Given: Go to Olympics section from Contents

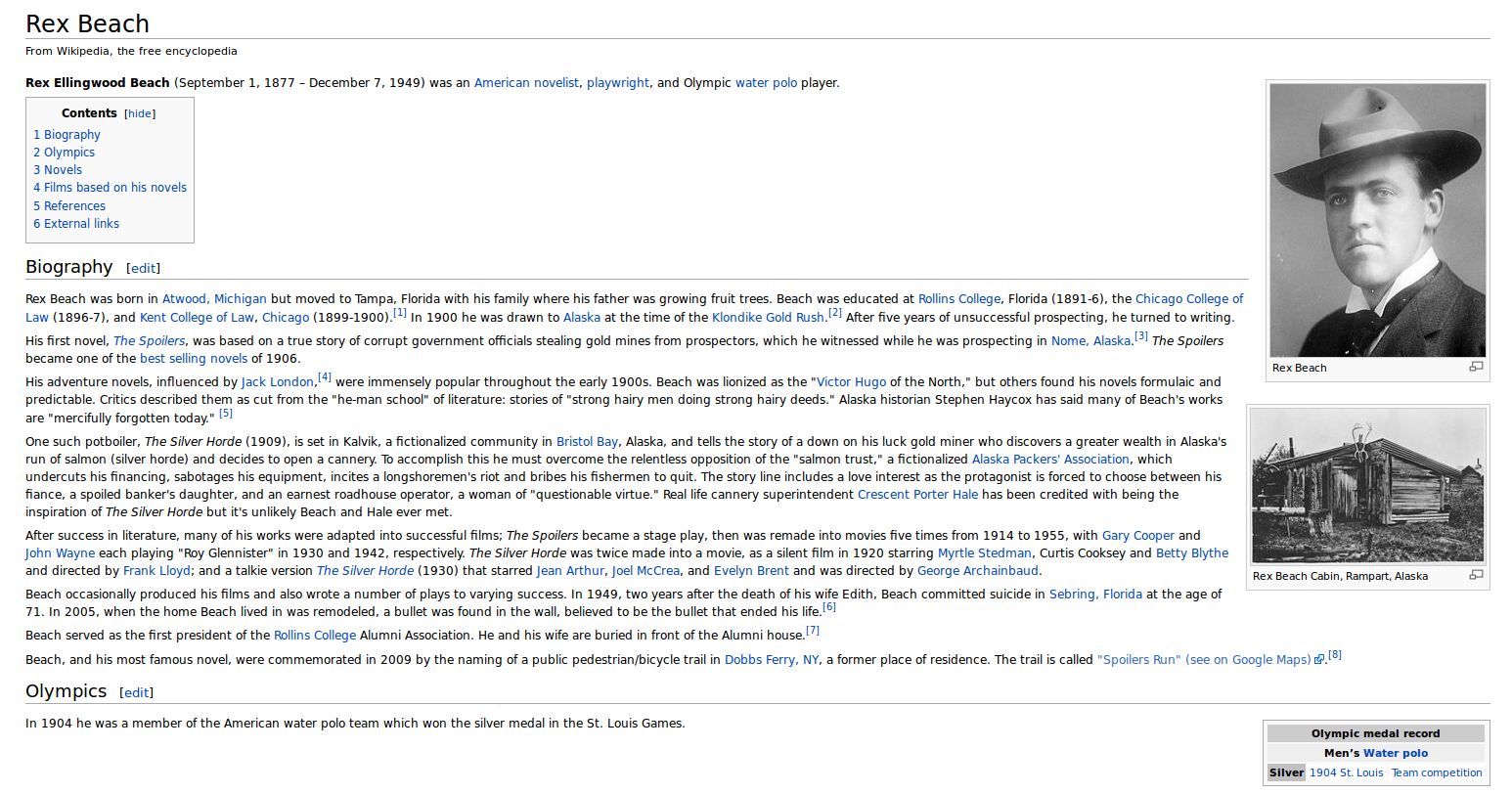Looking at the screenshot, I should (64, 153).
